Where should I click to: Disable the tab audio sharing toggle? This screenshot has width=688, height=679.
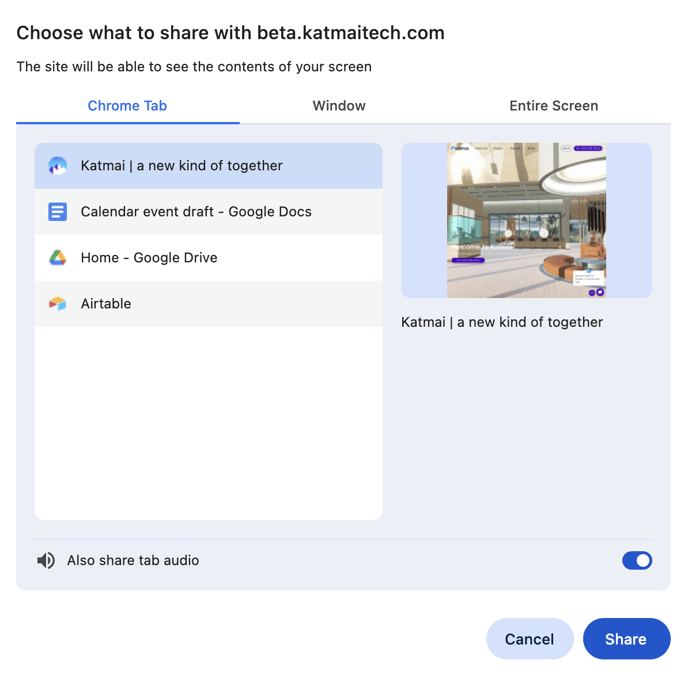pos(636,561)
